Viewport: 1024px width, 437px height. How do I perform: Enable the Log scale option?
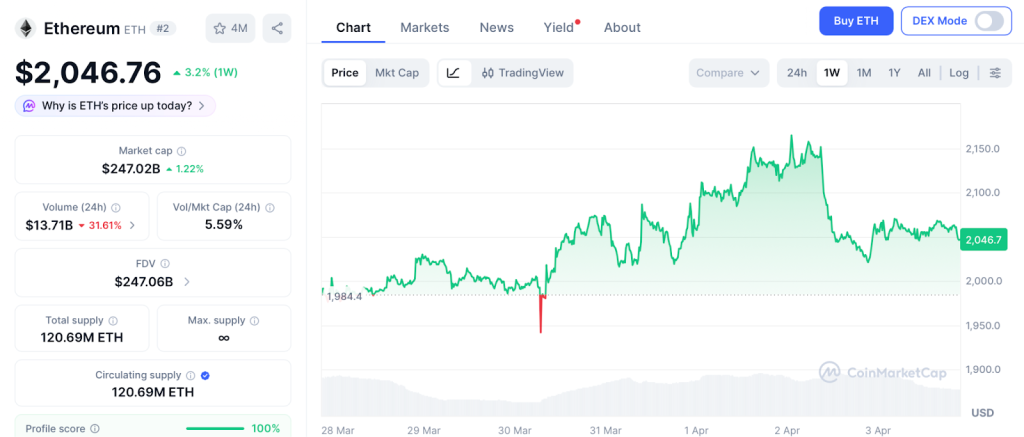click(959, 73)
